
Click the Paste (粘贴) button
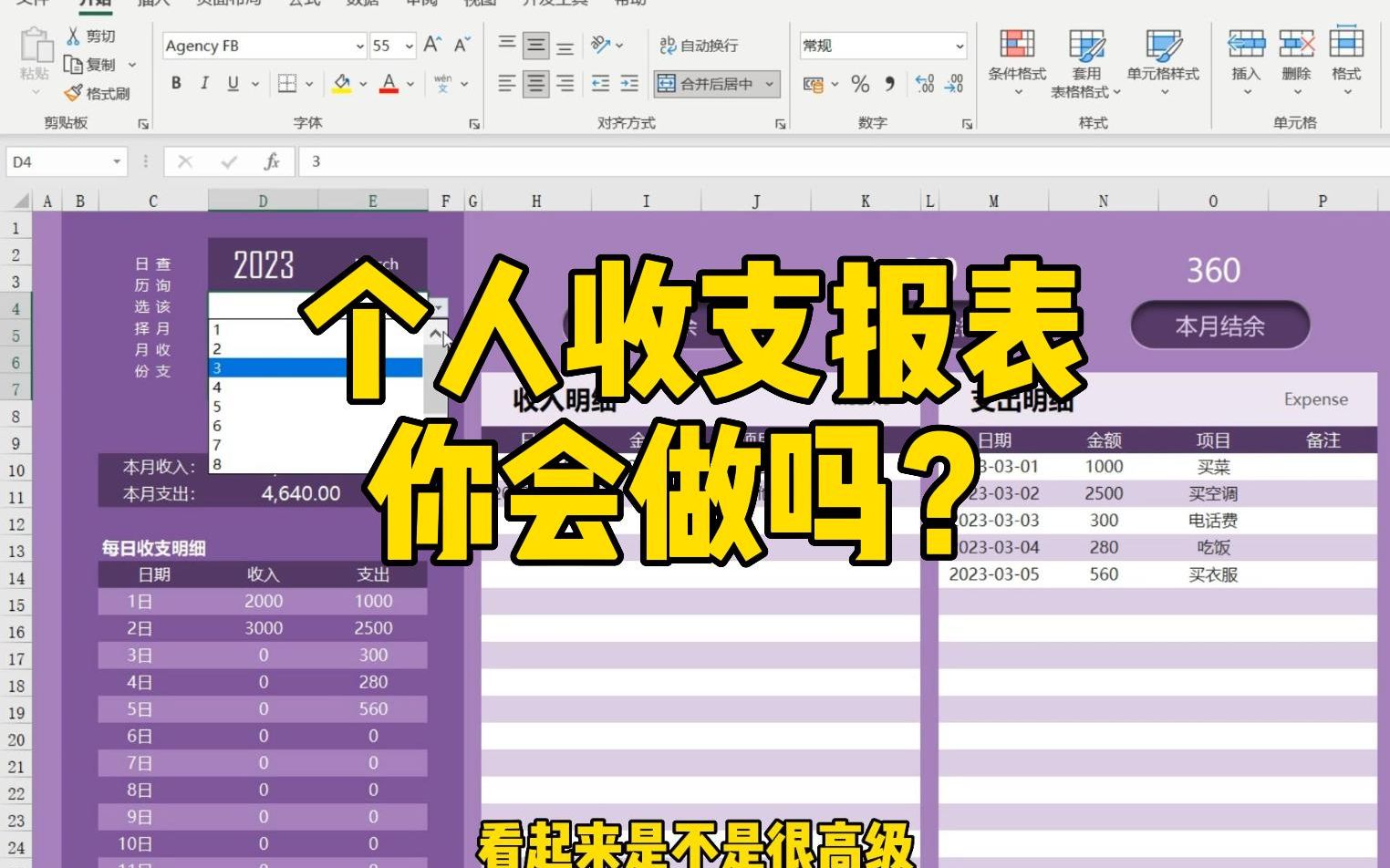(x=36, y=59)
